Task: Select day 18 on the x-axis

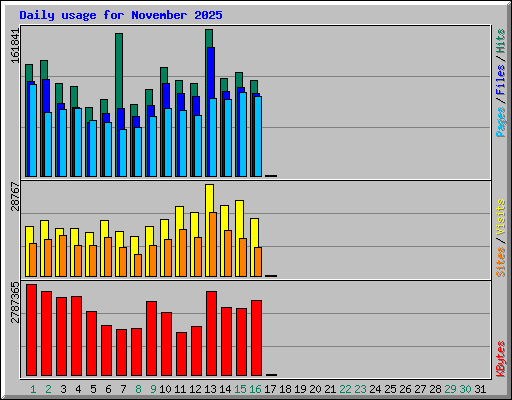Action: point(285,389)
